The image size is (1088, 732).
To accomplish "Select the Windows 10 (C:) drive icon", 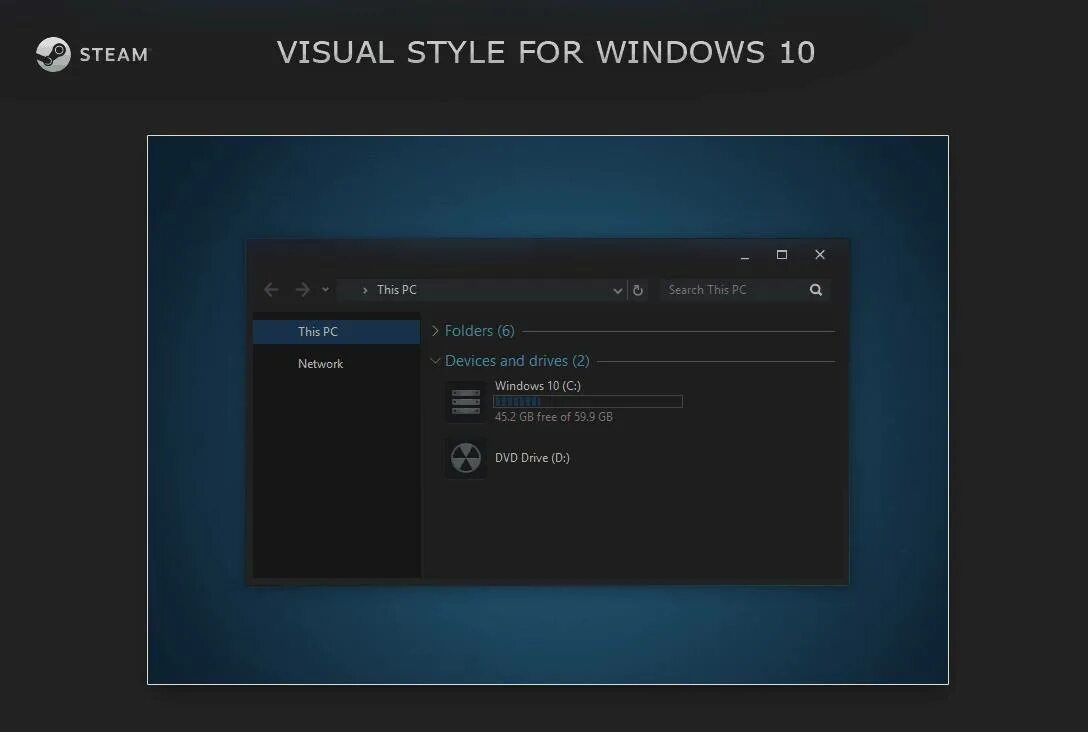I will [466, 402].
